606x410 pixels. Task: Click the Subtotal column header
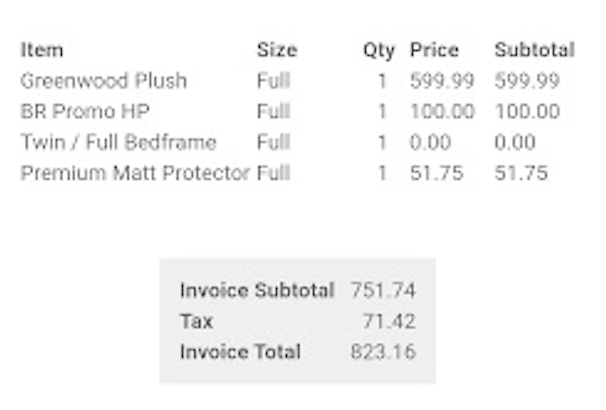[x=534, y=50]
